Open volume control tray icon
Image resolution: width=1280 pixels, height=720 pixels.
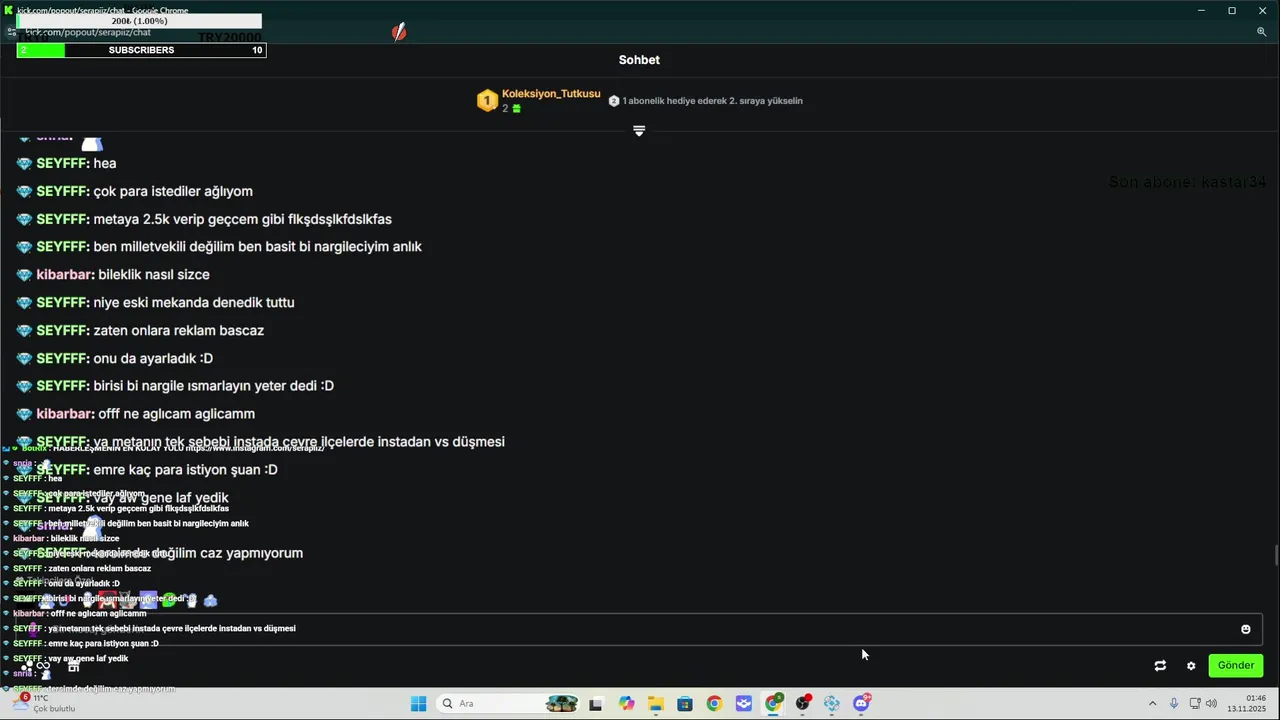coord(1212,704)
